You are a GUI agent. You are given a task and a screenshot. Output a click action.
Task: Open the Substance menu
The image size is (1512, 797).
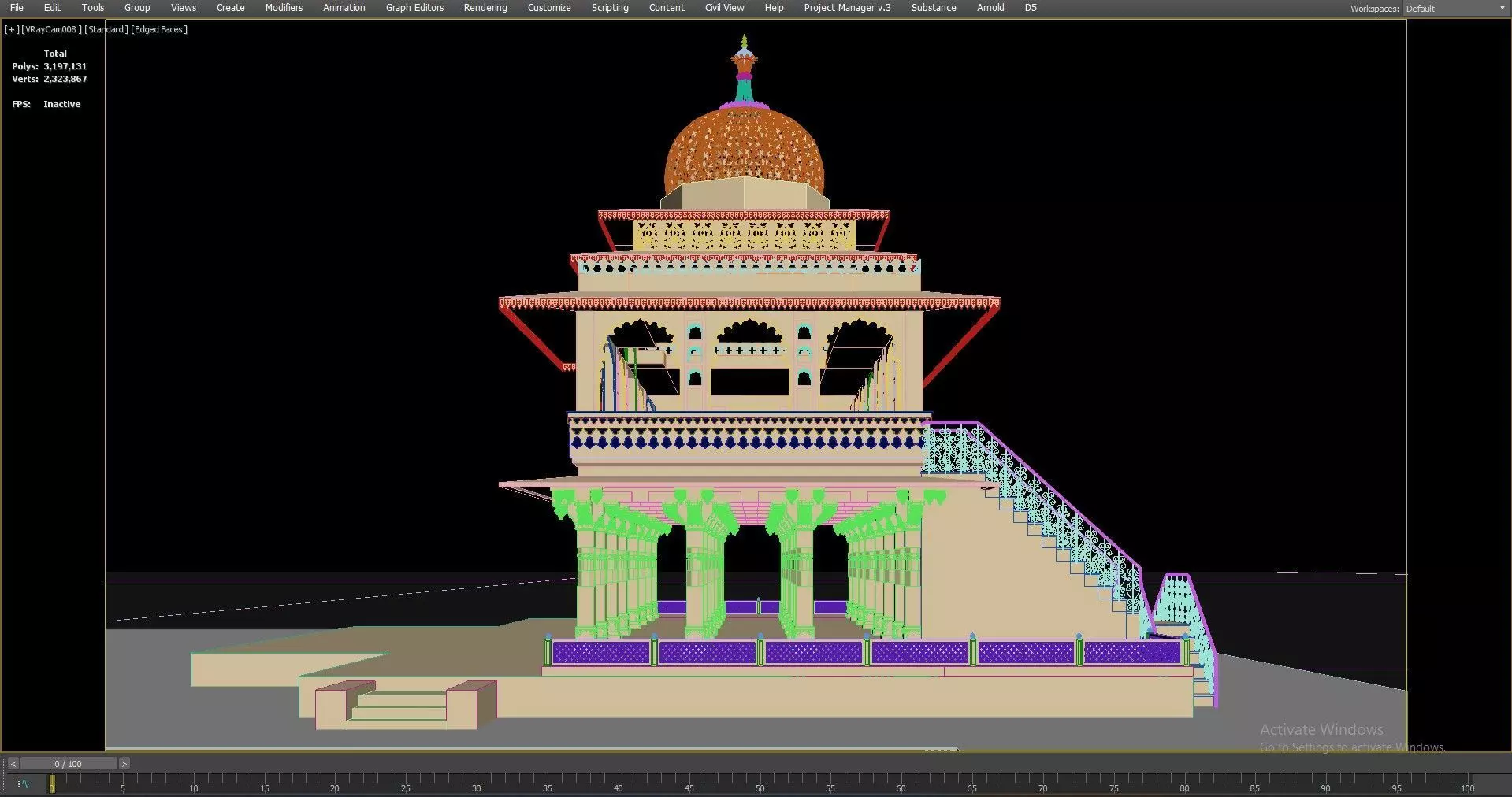pyautogui.click(x=934, y=8)
